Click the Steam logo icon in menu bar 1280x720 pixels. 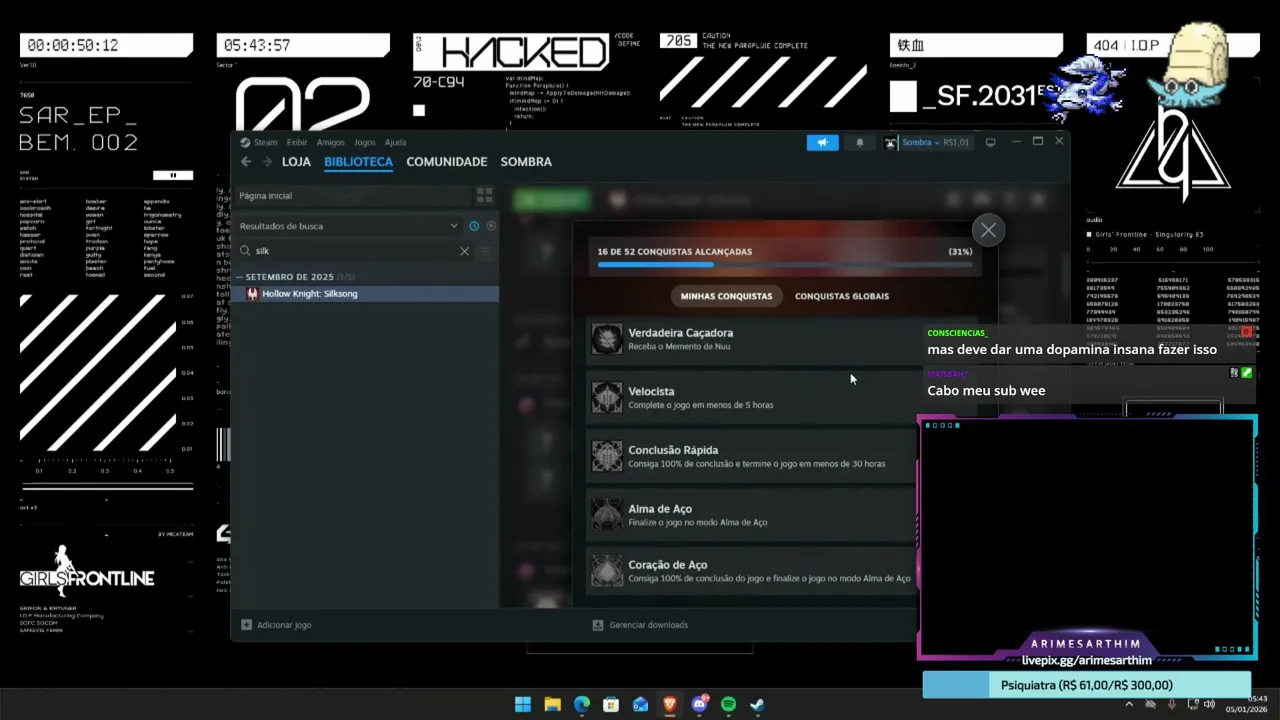coord(245,142)
